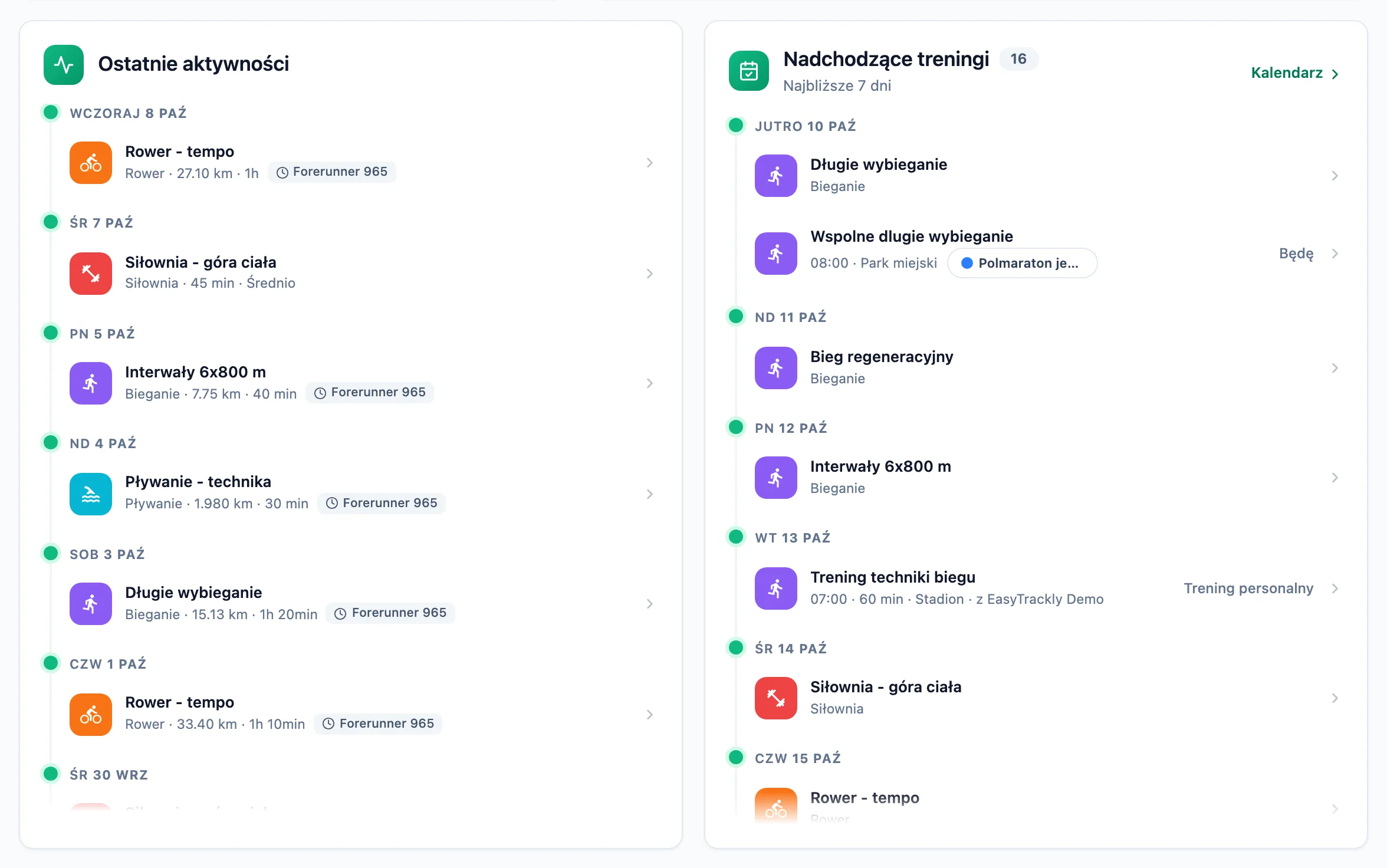The image size is (1387, 868).
Task: Click the Trening personalny label
Action: tap(1248, 588)
